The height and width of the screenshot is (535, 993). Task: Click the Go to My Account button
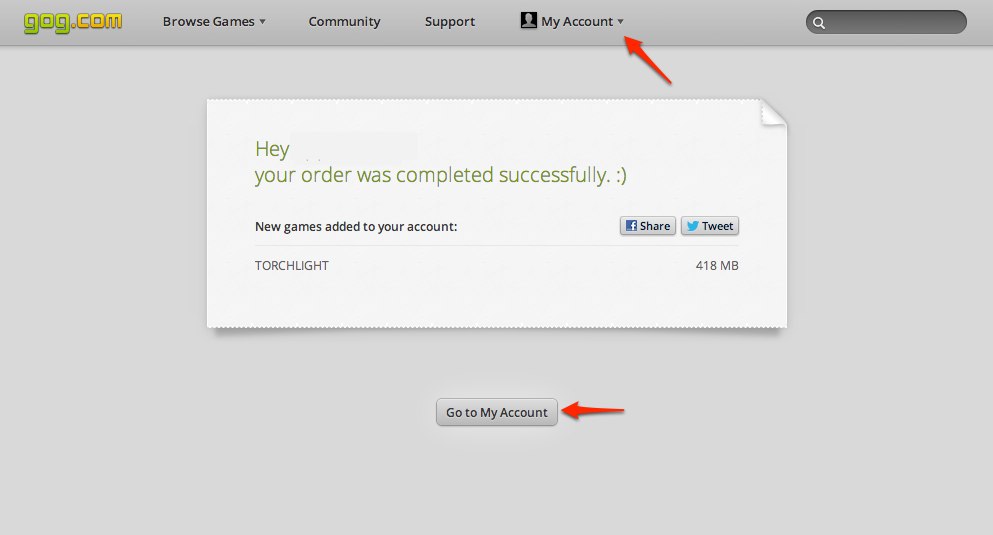click(496, 412)
